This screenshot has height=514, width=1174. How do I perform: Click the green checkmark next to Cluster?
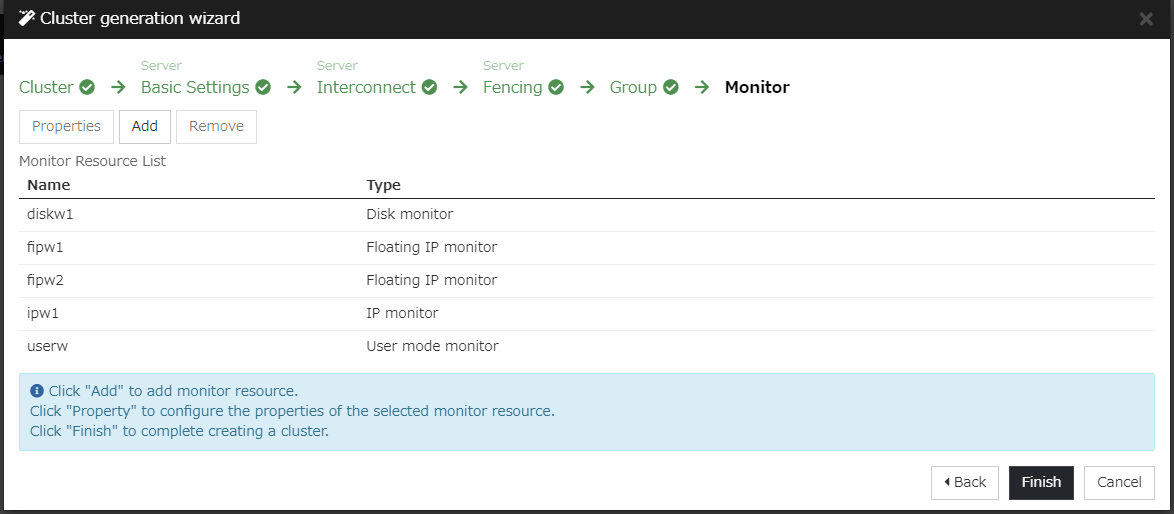tap(87, 87)
